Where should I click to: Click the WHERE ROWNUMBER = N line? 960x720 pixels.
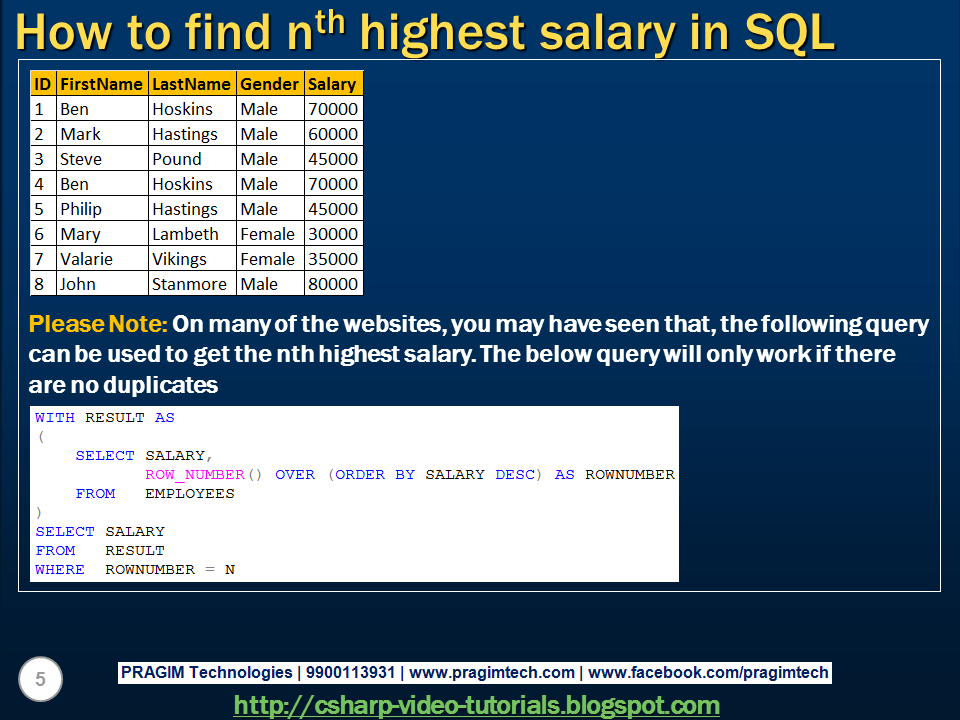click(x=133, y=569)
